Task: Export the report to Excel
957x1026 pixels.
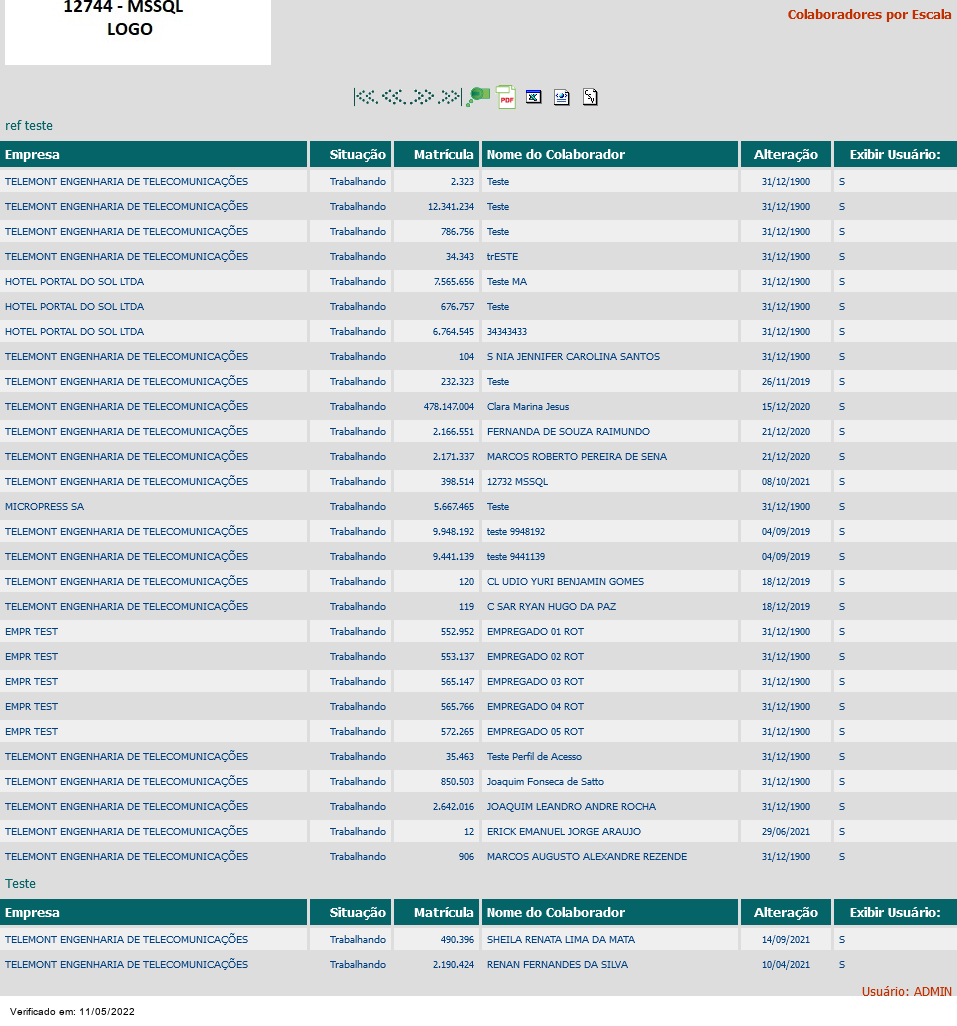Action: [x=534, y=97]
